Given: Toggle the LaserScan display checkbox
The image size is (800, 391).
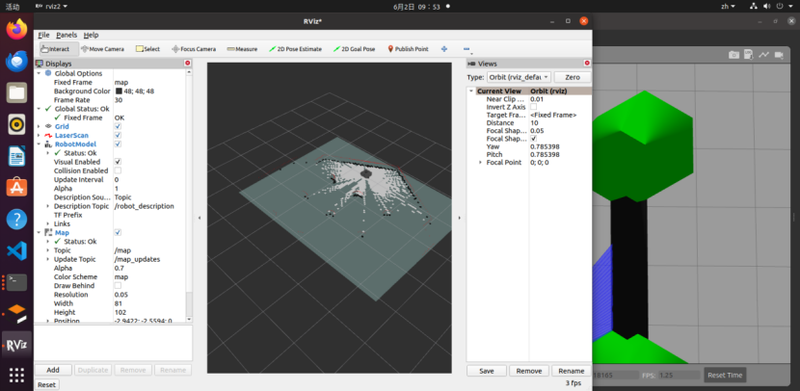Looking at the screenshot, I should (118, 135).
